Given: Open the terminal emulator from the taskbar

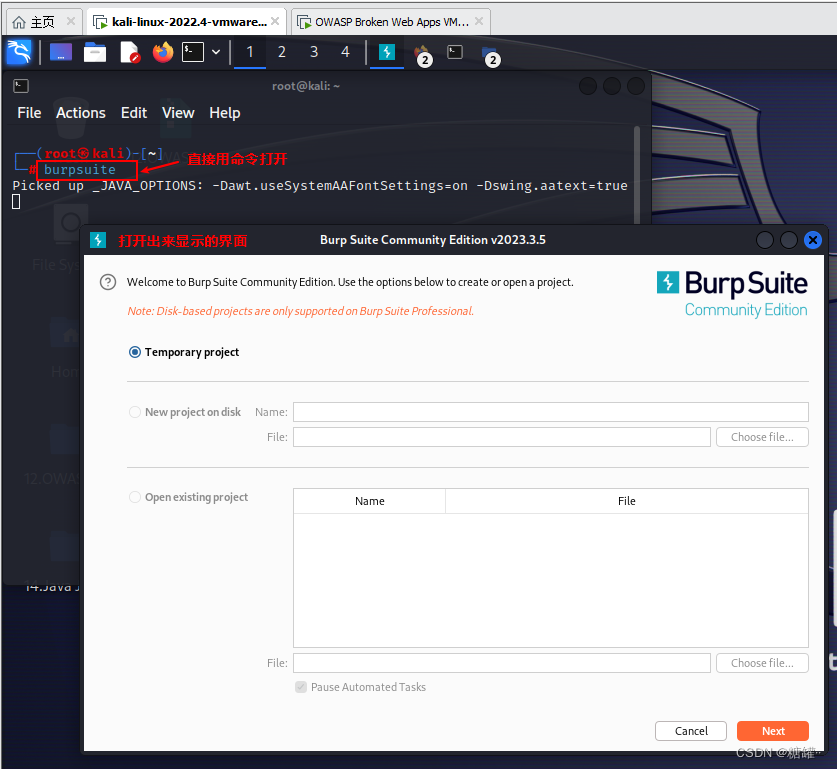Looking at the screenshot, I should click(x=192, y=53).
